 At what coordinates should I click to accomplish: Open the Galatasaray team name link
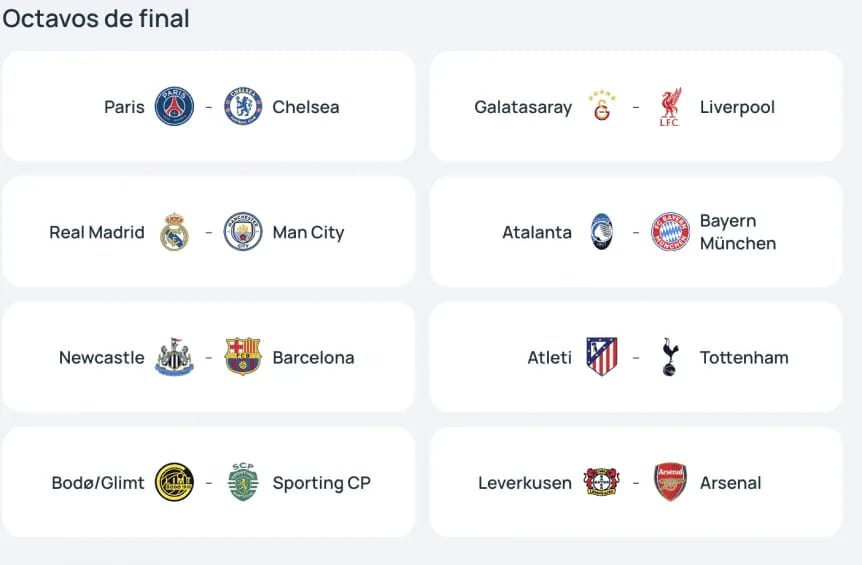tap(523, 107)
